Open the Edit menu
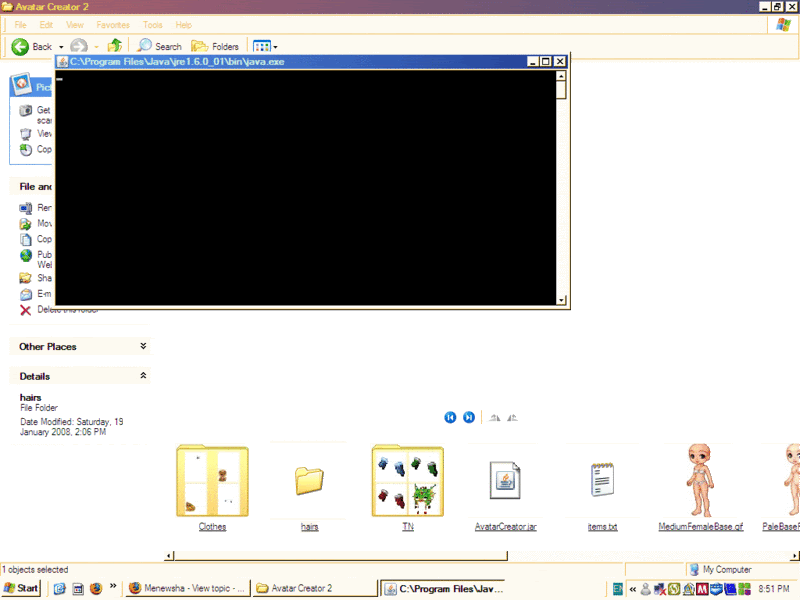Image resolution: width=800 pixels, height=600 pixels. coord(46,24)
